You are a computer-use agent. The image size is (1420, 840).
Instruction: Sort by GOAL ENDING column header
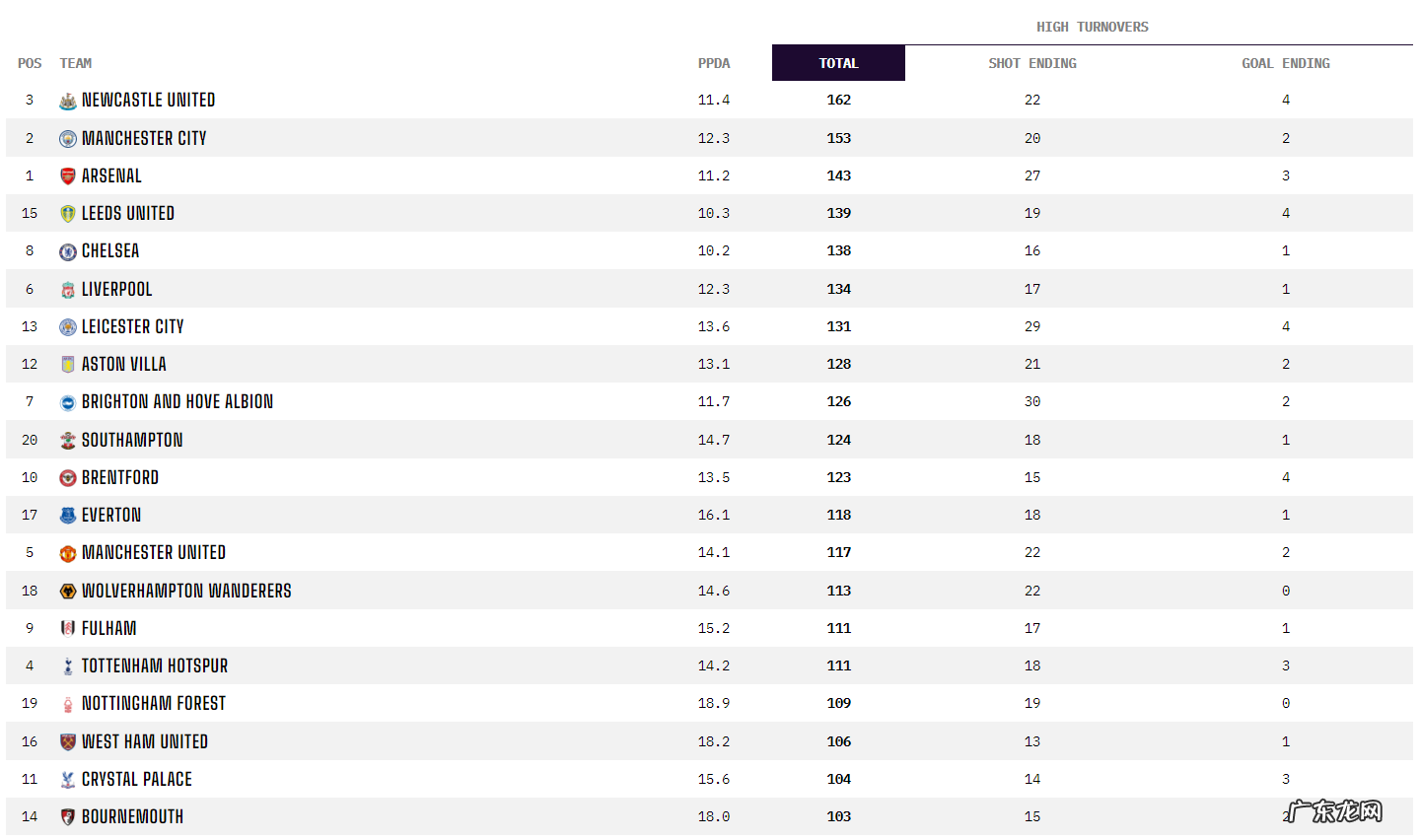point(1285,63)
